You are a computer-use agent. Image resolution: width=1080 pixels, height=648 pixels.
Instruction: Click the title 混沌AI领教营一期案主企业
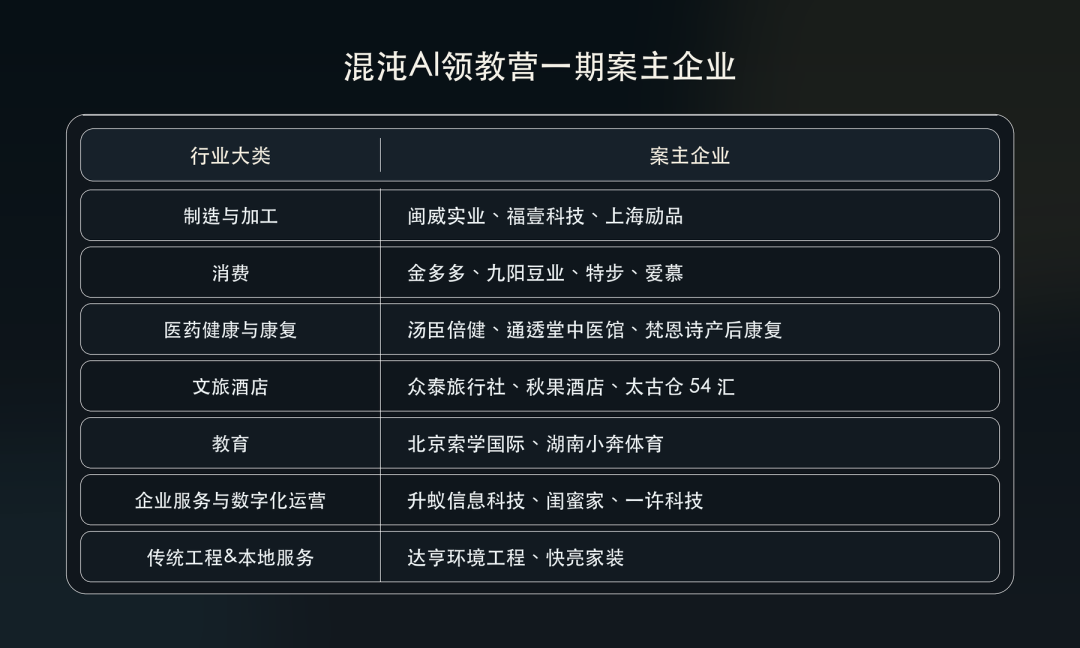coord(539,67)
